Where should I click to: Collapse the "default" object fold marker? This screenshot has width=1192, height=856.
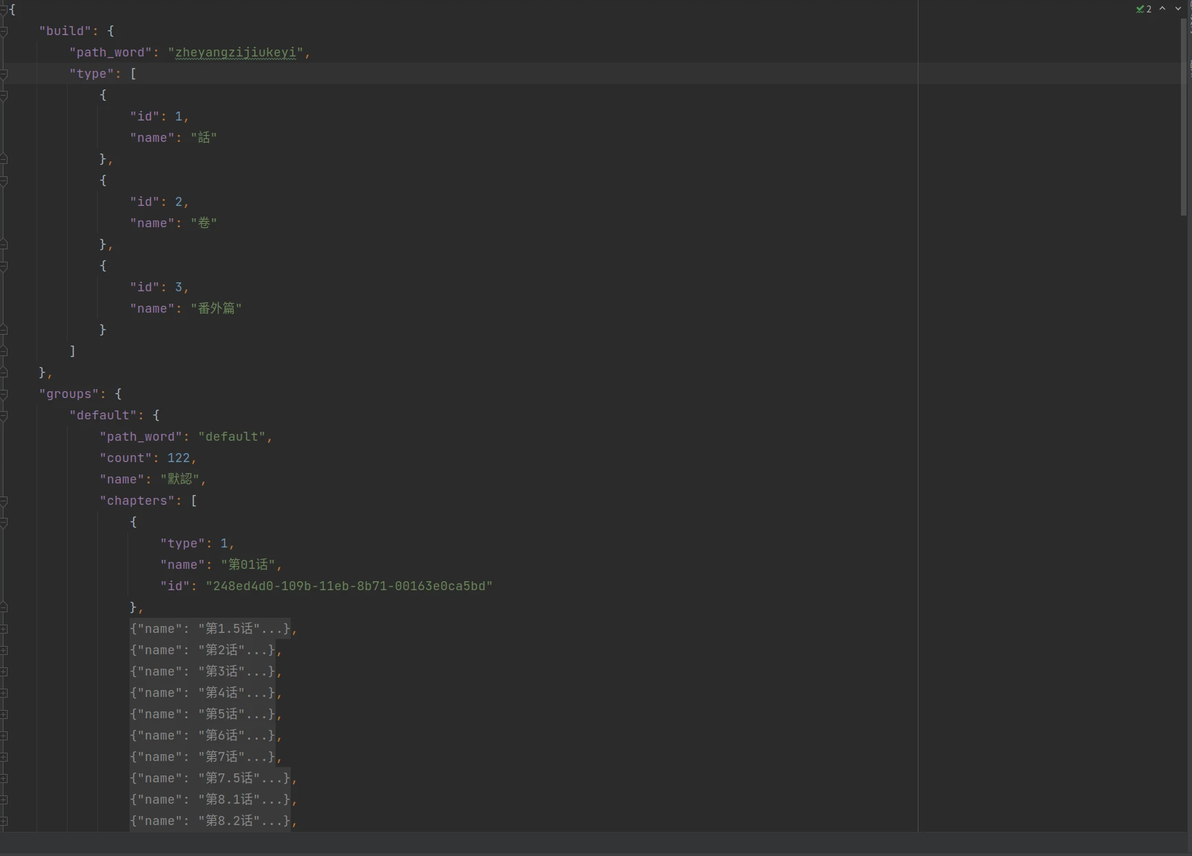pyautogui.click(x=4, y=415)
